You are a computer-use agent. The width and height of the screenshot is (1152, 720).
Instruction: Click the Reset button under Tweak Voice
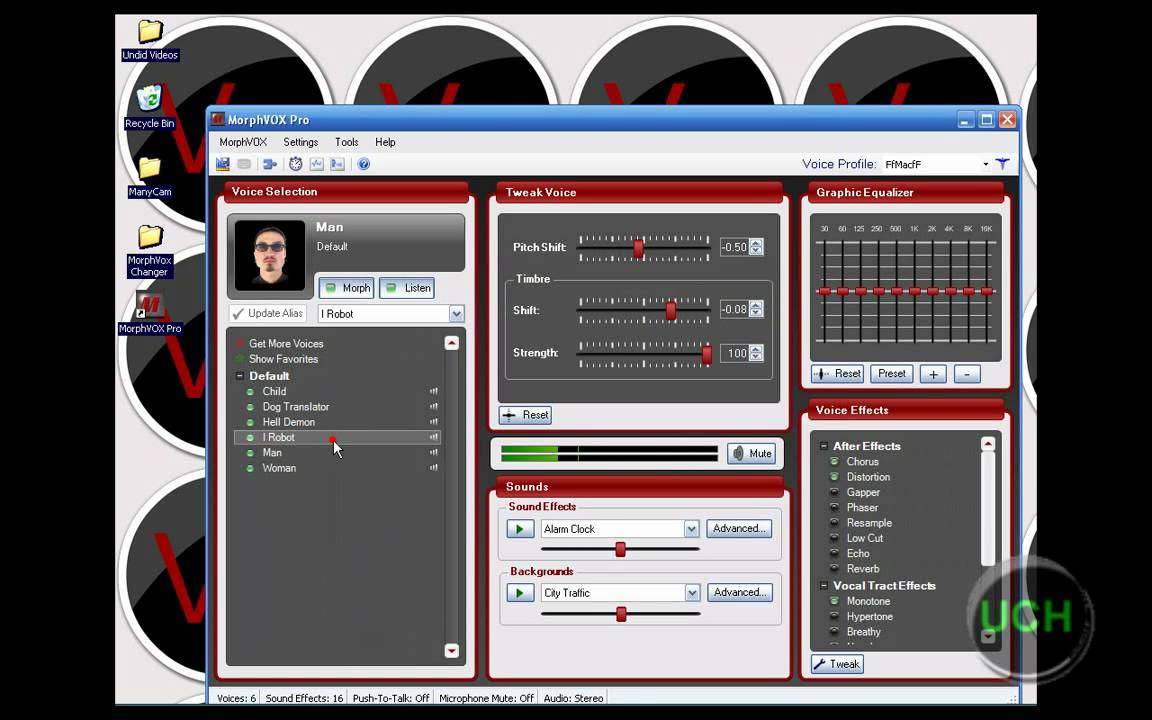point(525,415)
